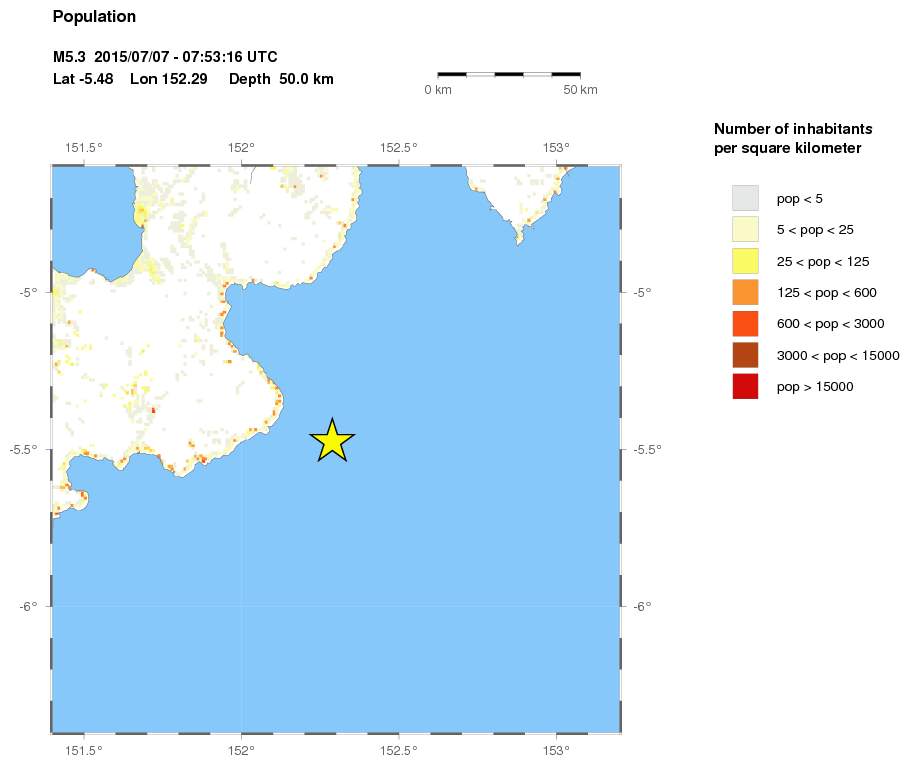Pick the orange '125 < pop < 600' swatch
This screenshot has width=910, height=765.
[745, 292]
